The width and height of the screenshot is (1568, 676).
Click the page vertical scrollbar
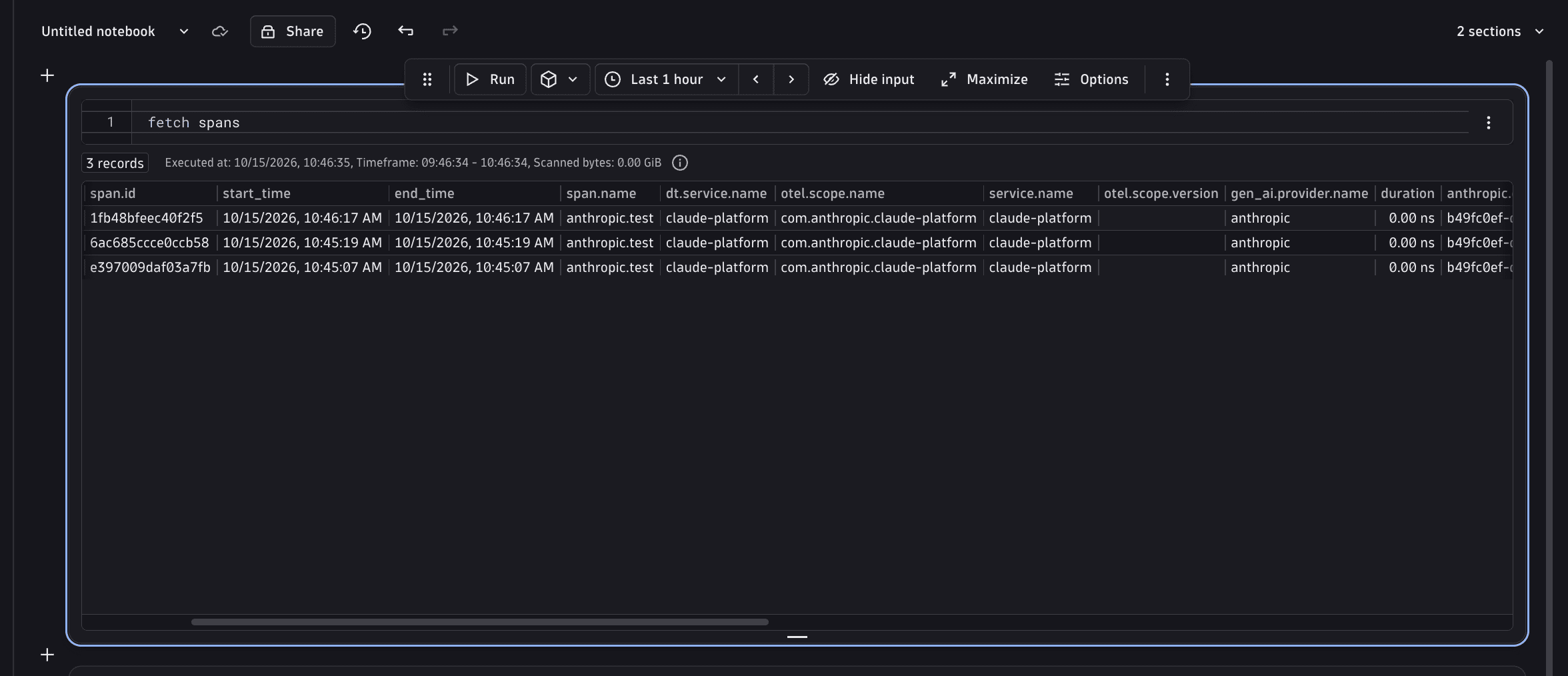1549,367
